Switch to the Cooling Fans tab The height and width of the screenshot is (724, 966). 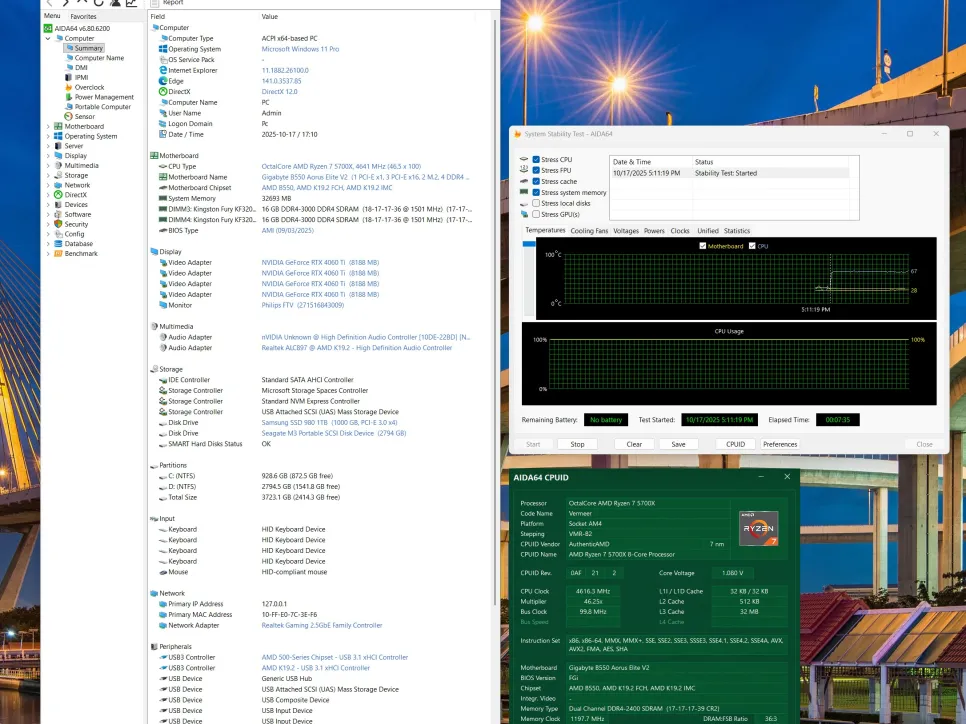click(x=589, y=231)
